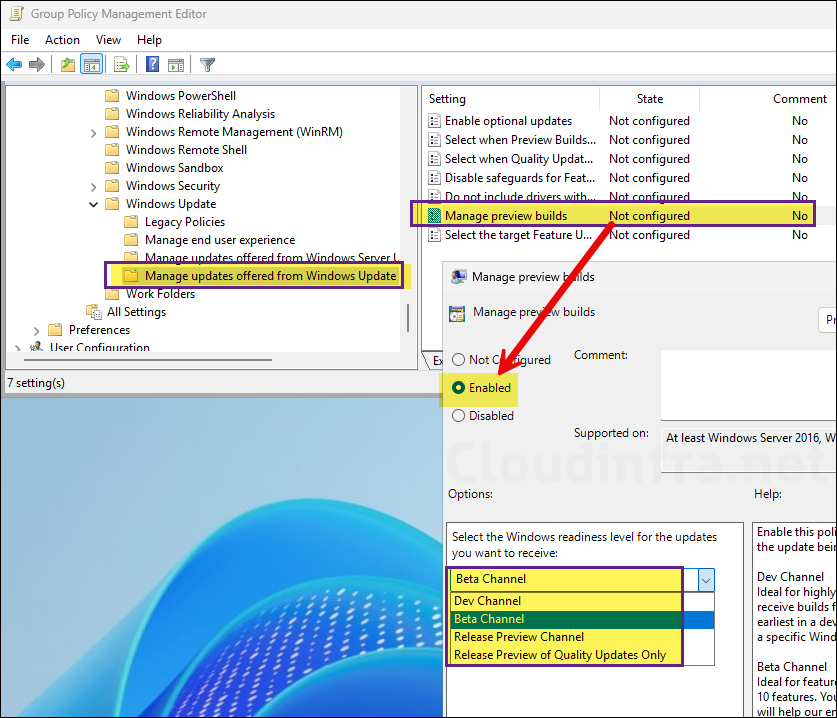This screenshot has width=837, height=718.
Task: Click the Forward arrow toolbar icon
Action: click(x=37, y=65)
